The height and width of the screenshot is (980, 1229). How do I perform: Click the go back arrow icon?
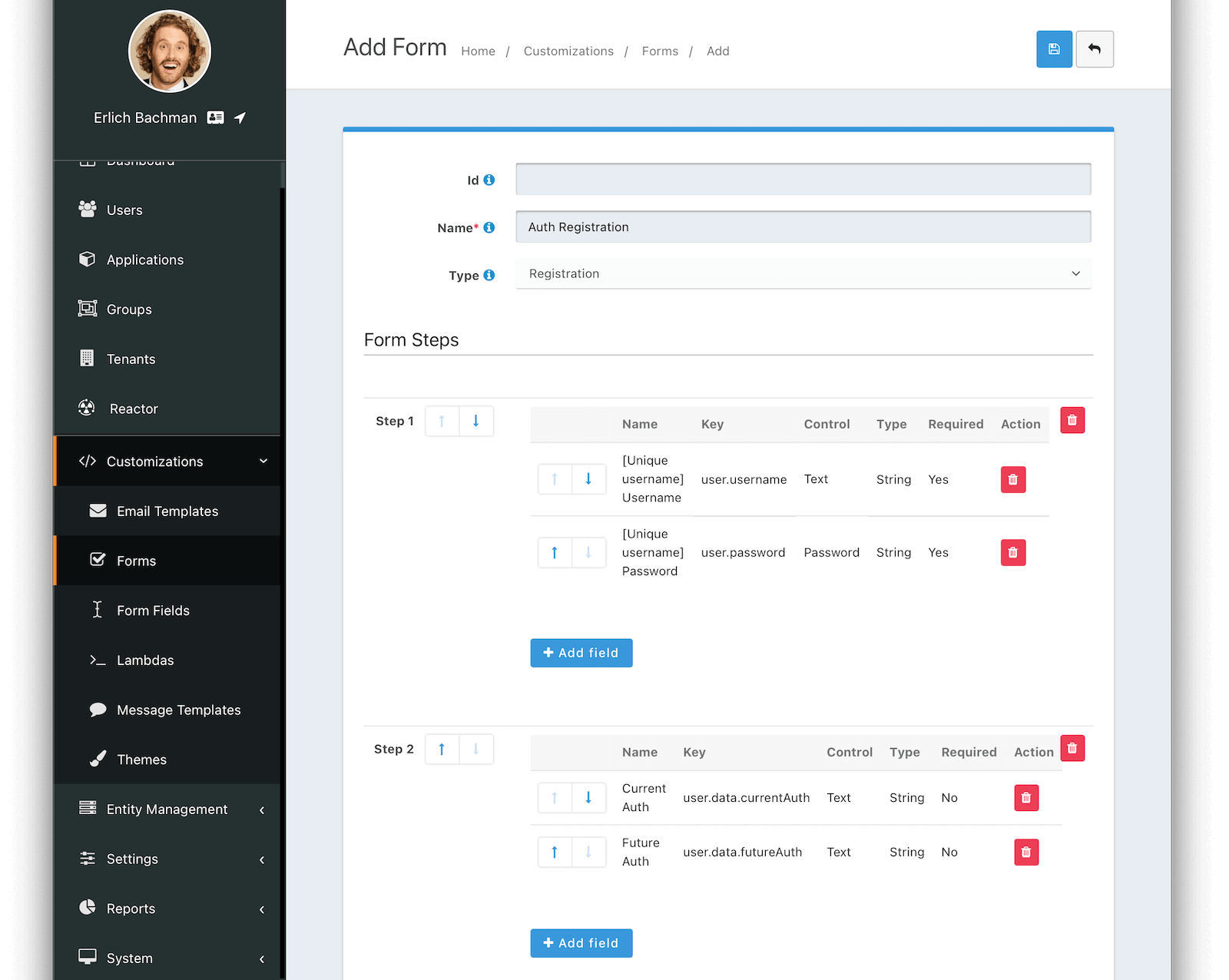(1095, 49)
